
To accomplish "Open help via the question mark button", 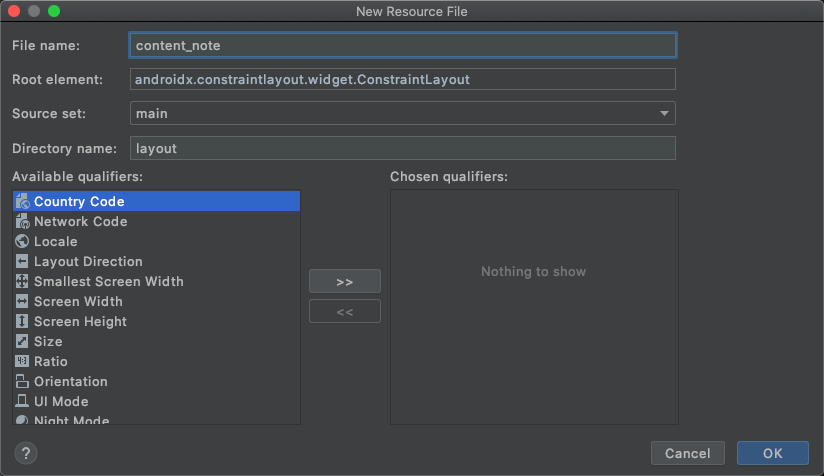I will click(27, 453).
